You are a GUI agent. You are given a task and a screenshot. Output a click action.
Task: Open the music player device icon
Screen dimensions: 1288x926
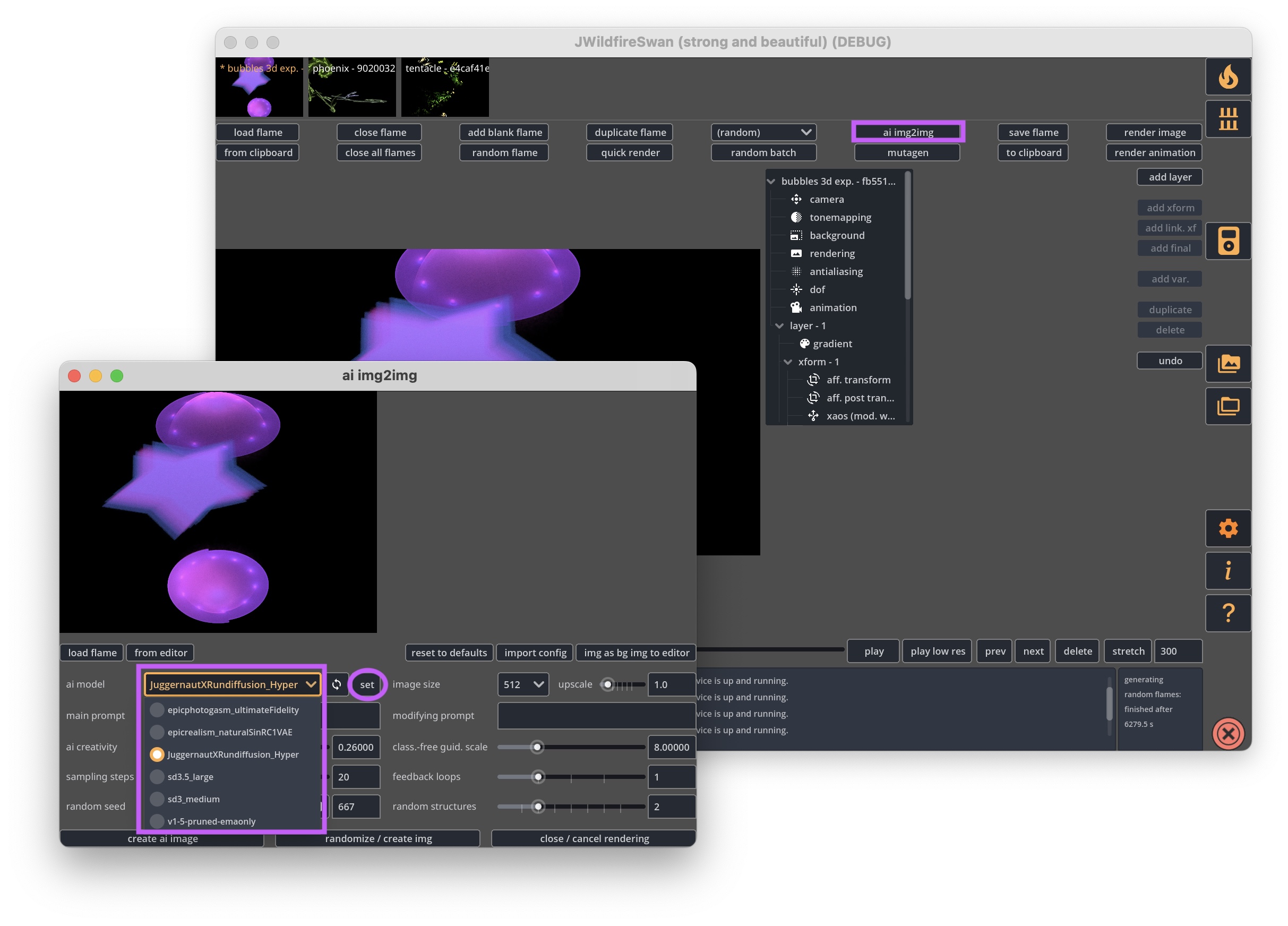coord(1228,241)
